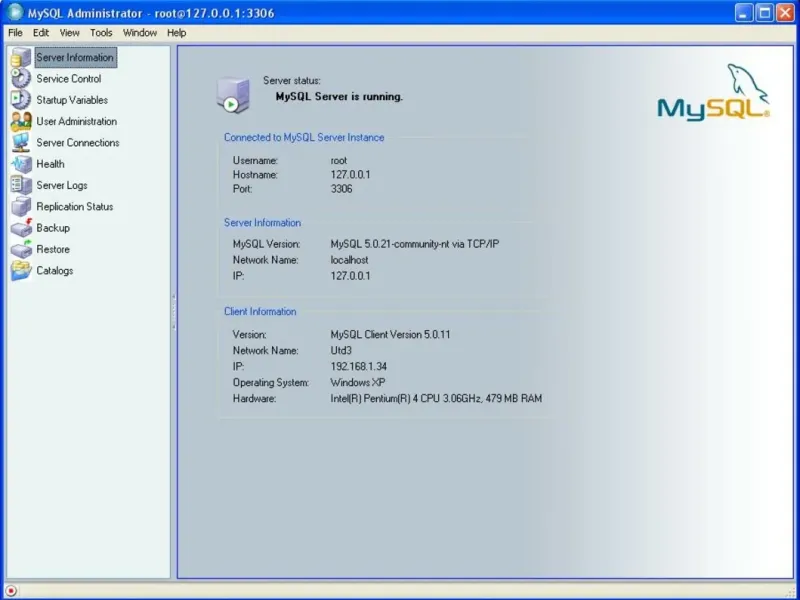Open Replication Status section

(x=74, y=207)
